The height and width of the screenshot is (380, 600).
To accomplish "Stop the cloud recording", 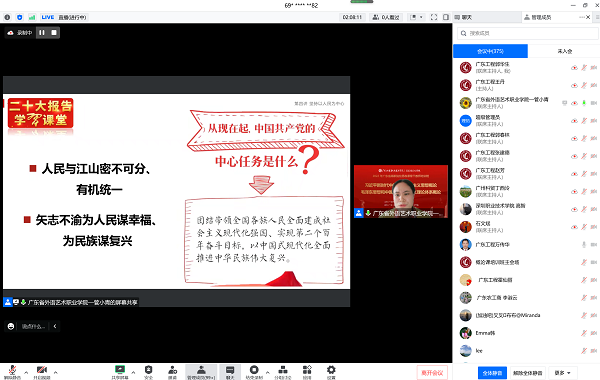I will [x=54, y=33].
